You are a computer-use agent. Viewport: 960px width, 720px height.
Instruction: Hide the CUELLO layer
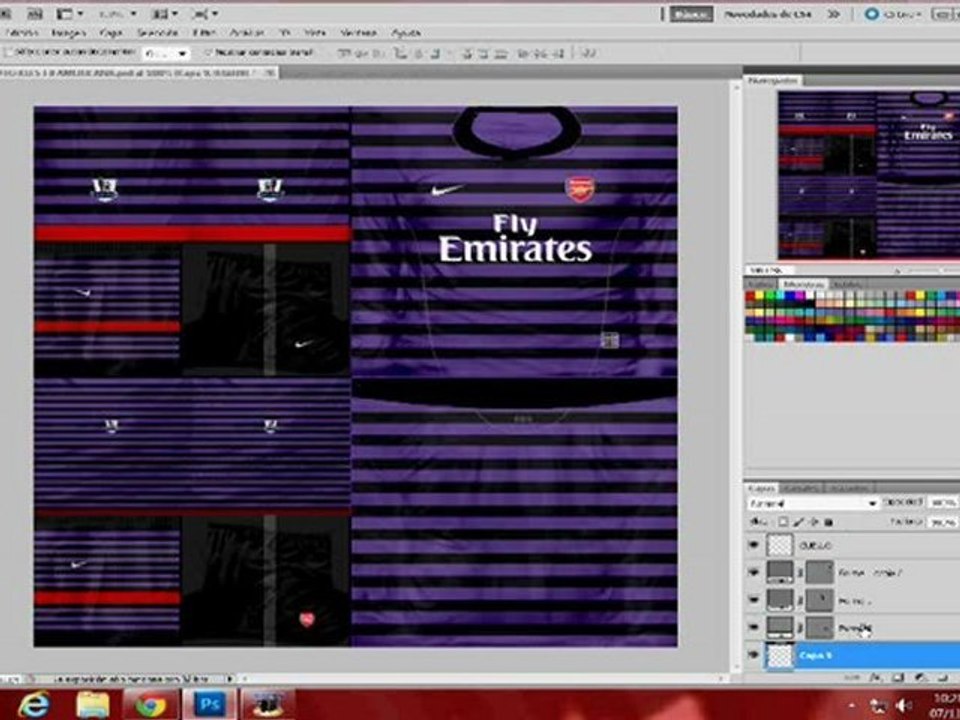[754, 544]
